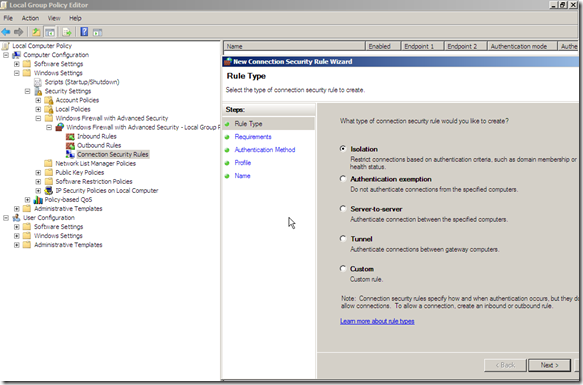Sort by the Authentication mode column header
583x385 pixels.
click(x=522, y=46)
